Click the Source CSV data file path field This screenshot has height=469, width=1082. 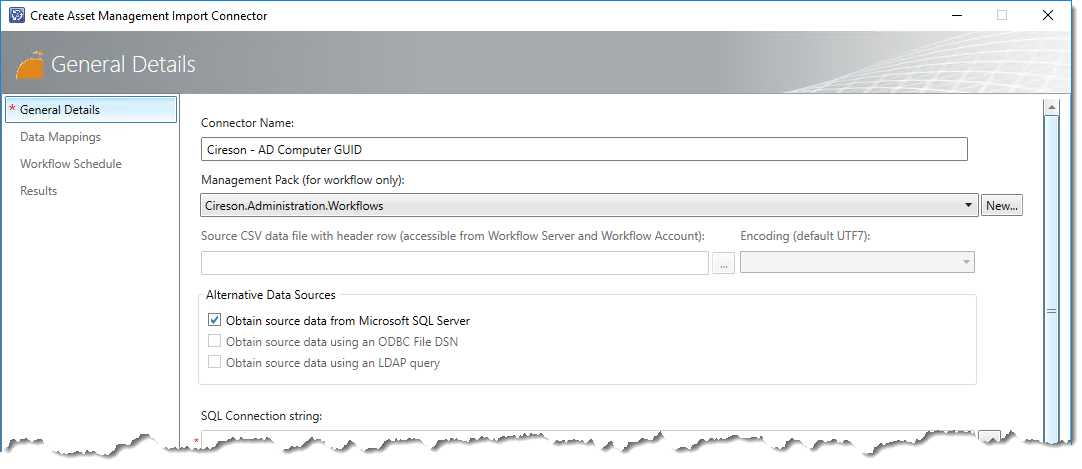[x=454, y=263]
